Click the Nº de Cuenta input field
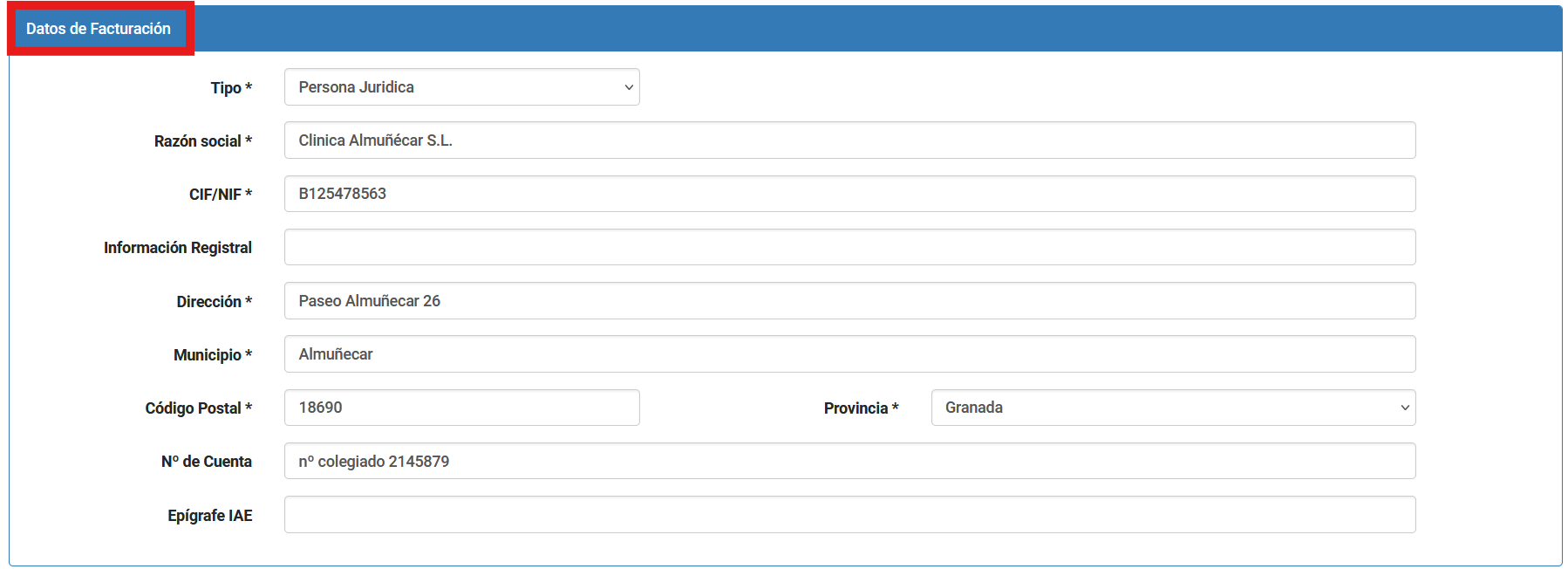Viewport: 1568px width, 569px height. click(x=849, y=461)
